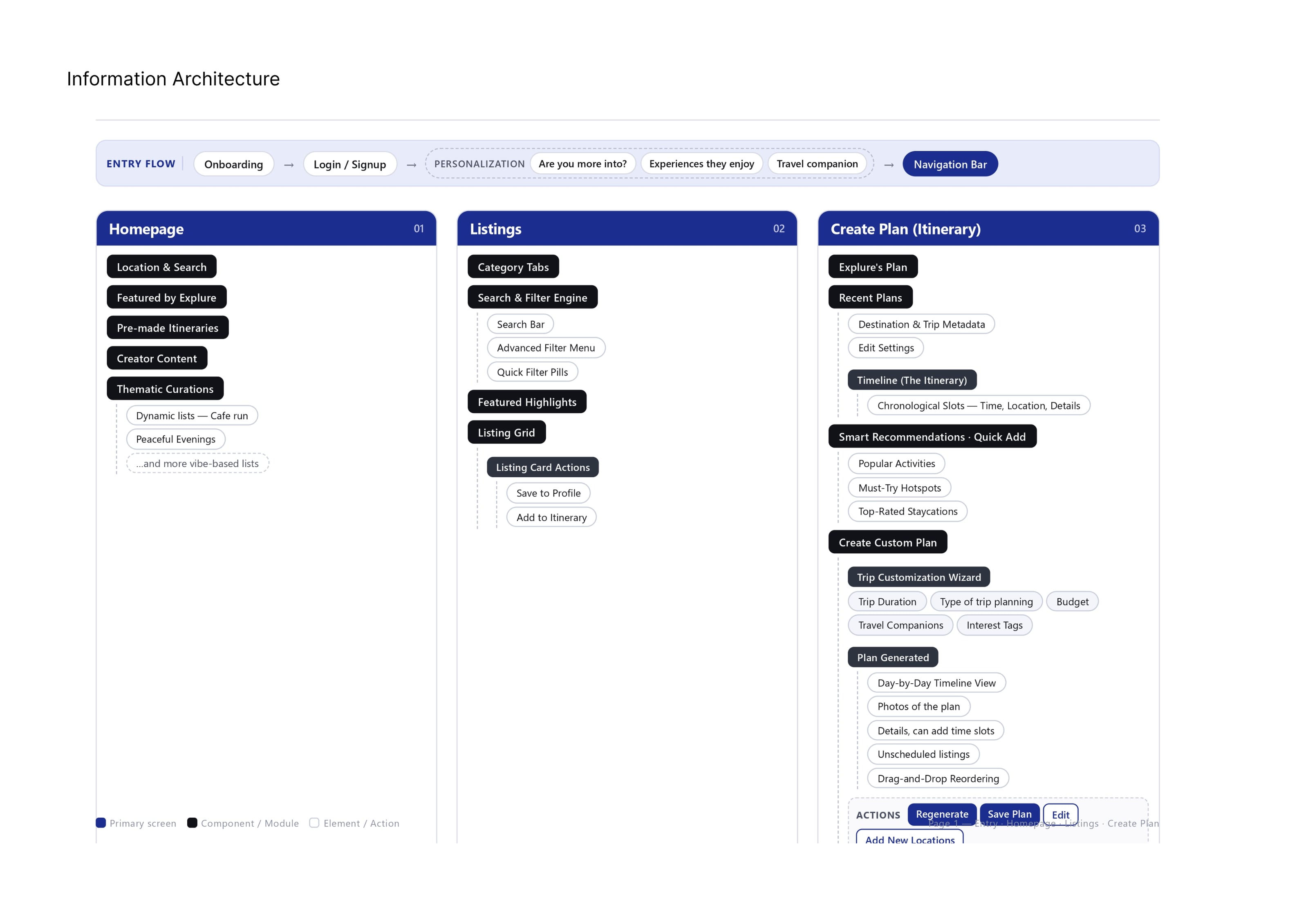1308x924 pixels.
Task: Click the Onboarding pill in Entry Flow
Action: (x=233, y=164)
